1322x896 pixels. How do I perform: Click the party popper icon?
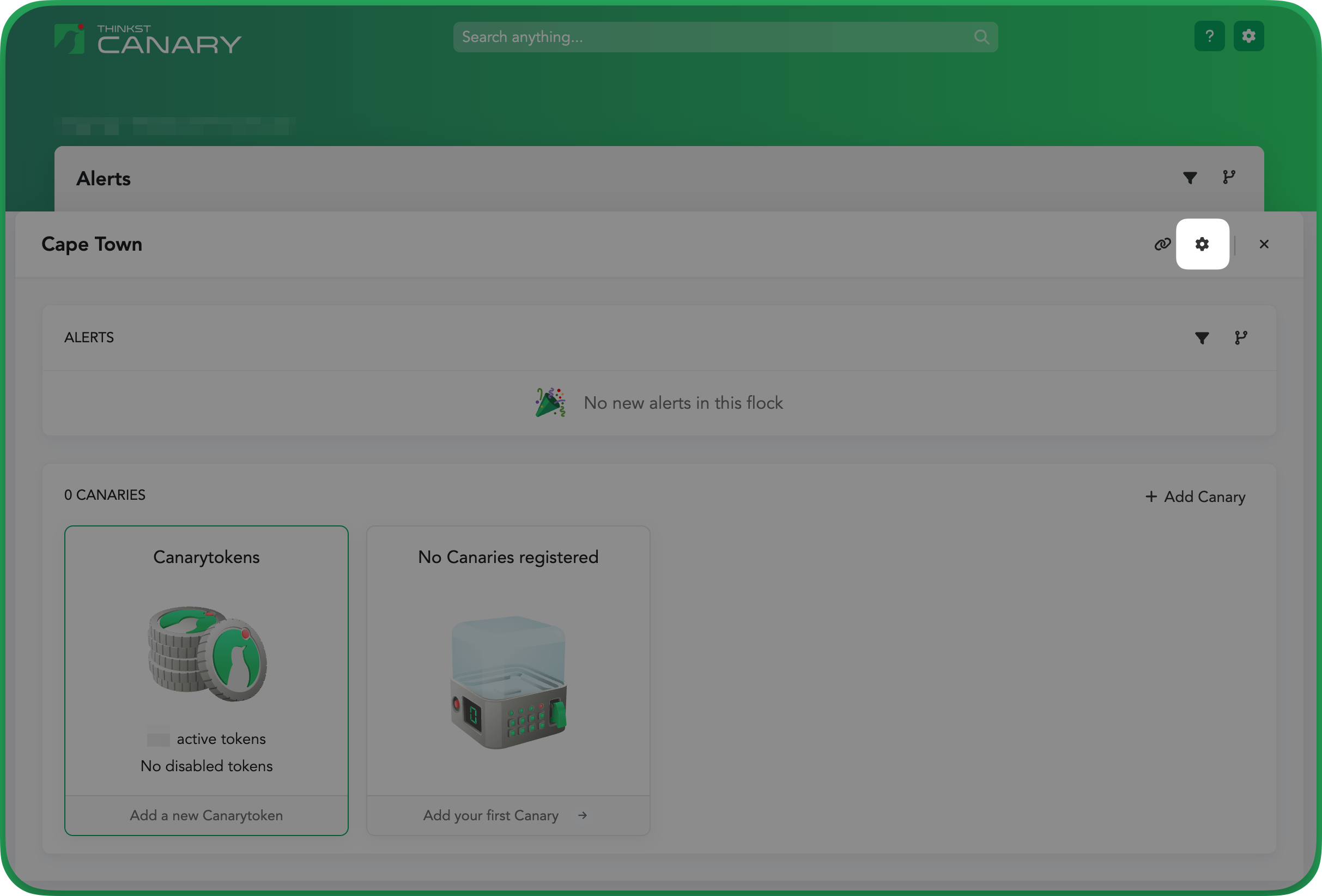pyautogui.click(x=550, y=403)
